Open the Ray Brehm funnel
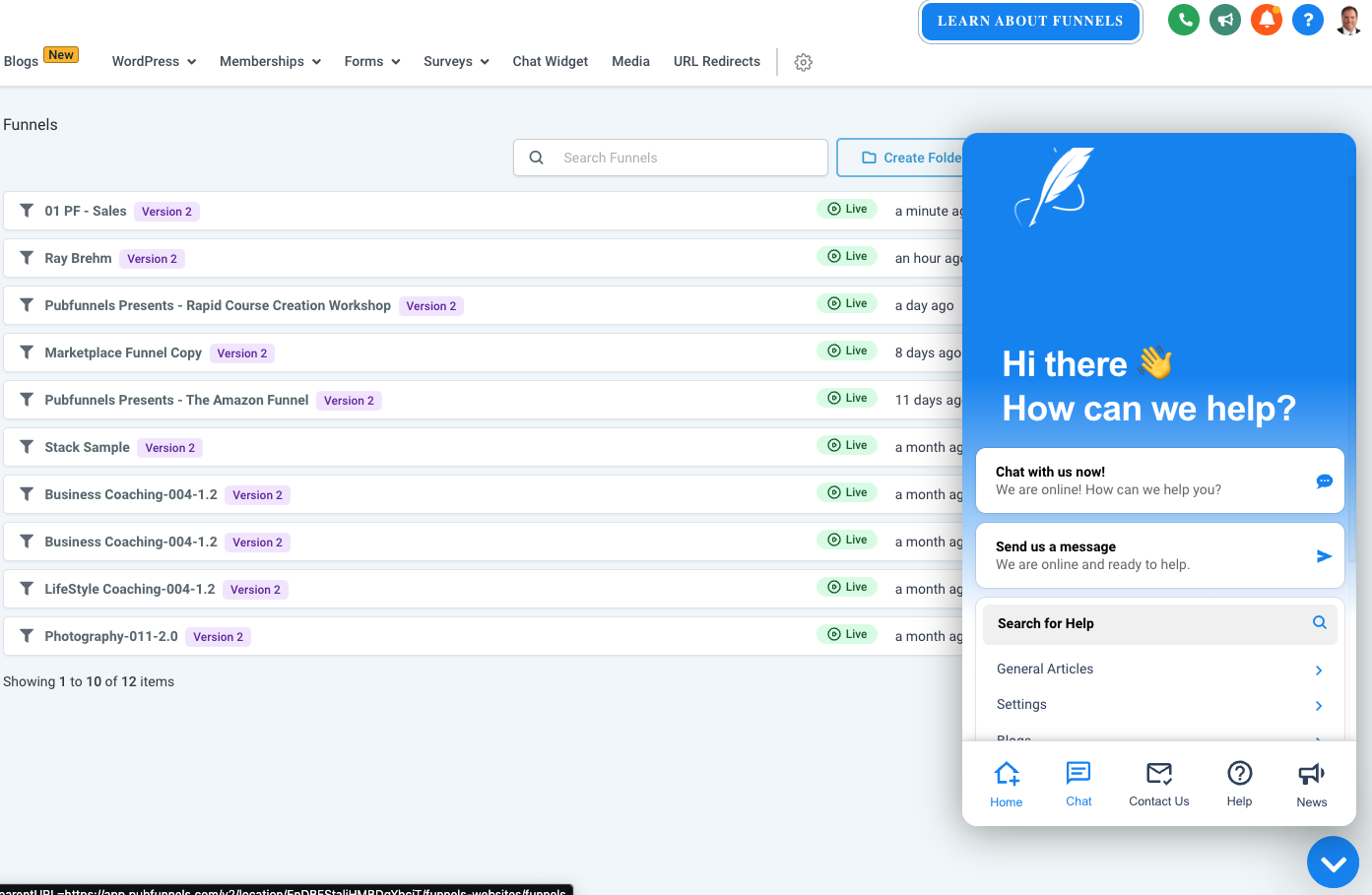Viewport: 1372px width, 895px height. pyautogui.click(x=78, y=258)
